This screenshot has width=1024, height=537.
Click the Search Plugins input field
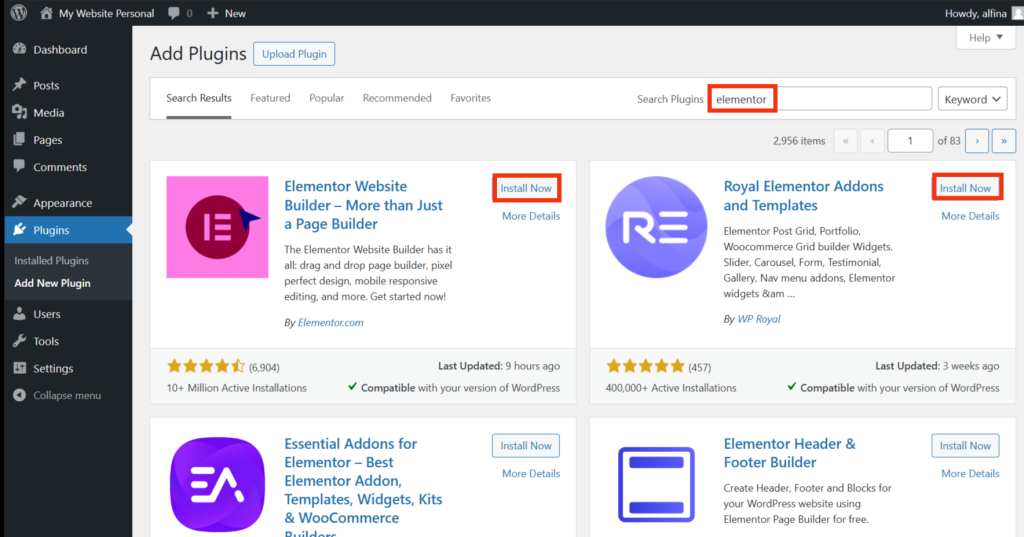[820, 99]
